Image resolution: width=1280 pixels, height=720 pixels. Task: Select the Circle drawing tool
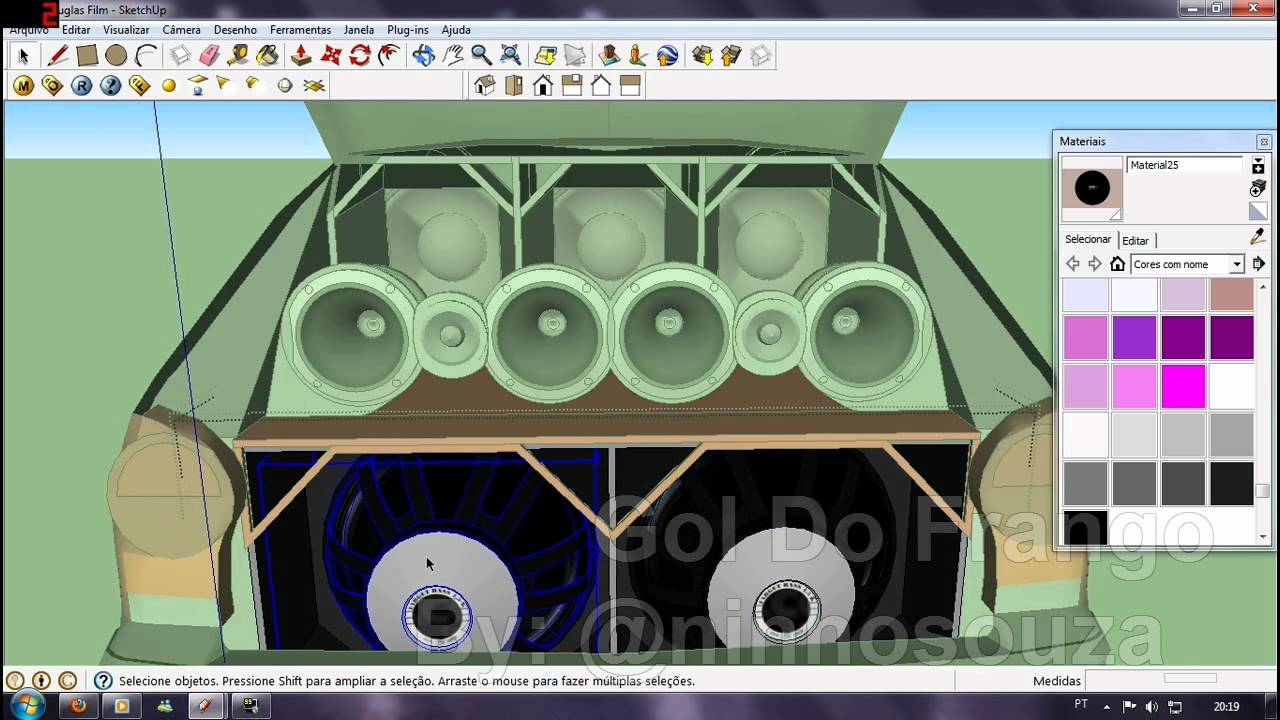pyautogui.click(x=116, y=56)
